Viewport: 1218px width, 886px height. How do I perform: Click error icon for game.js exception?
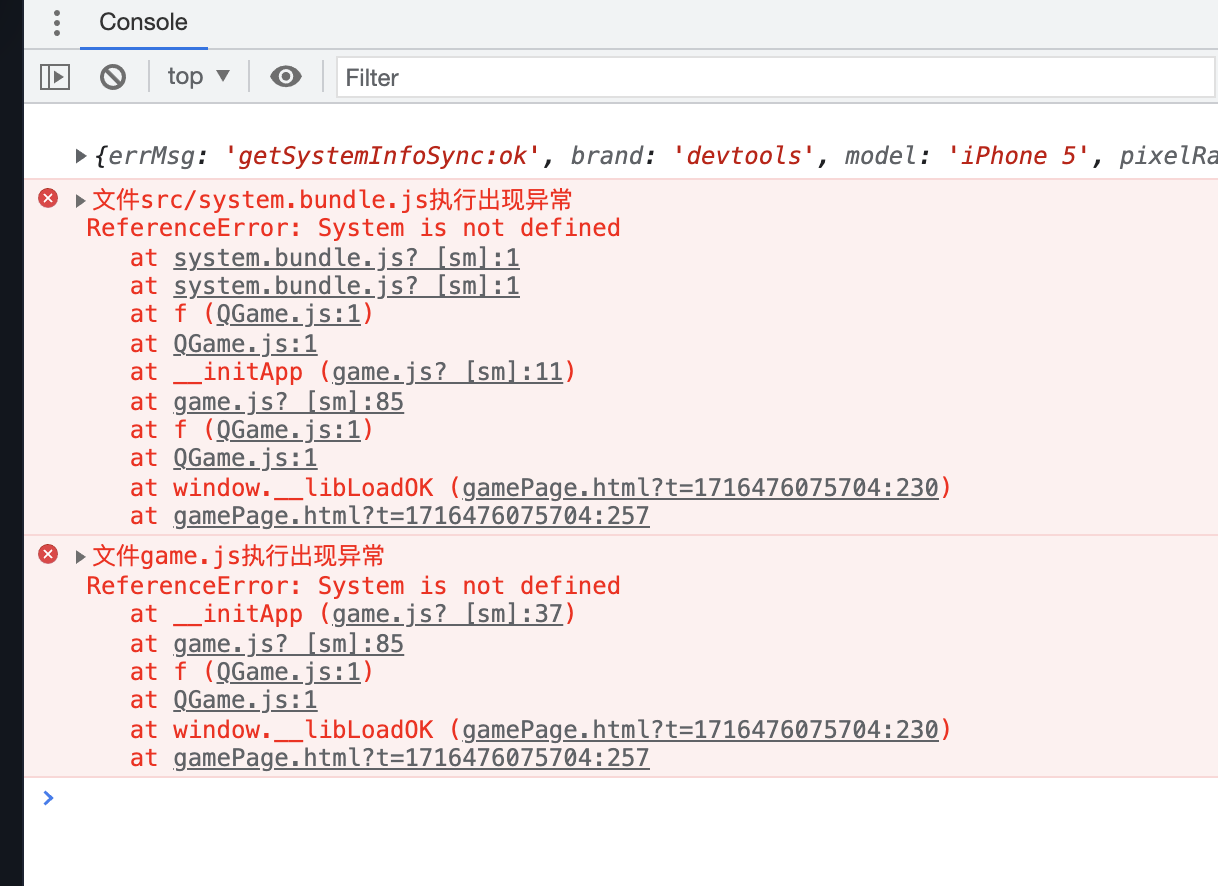point(48,554)
